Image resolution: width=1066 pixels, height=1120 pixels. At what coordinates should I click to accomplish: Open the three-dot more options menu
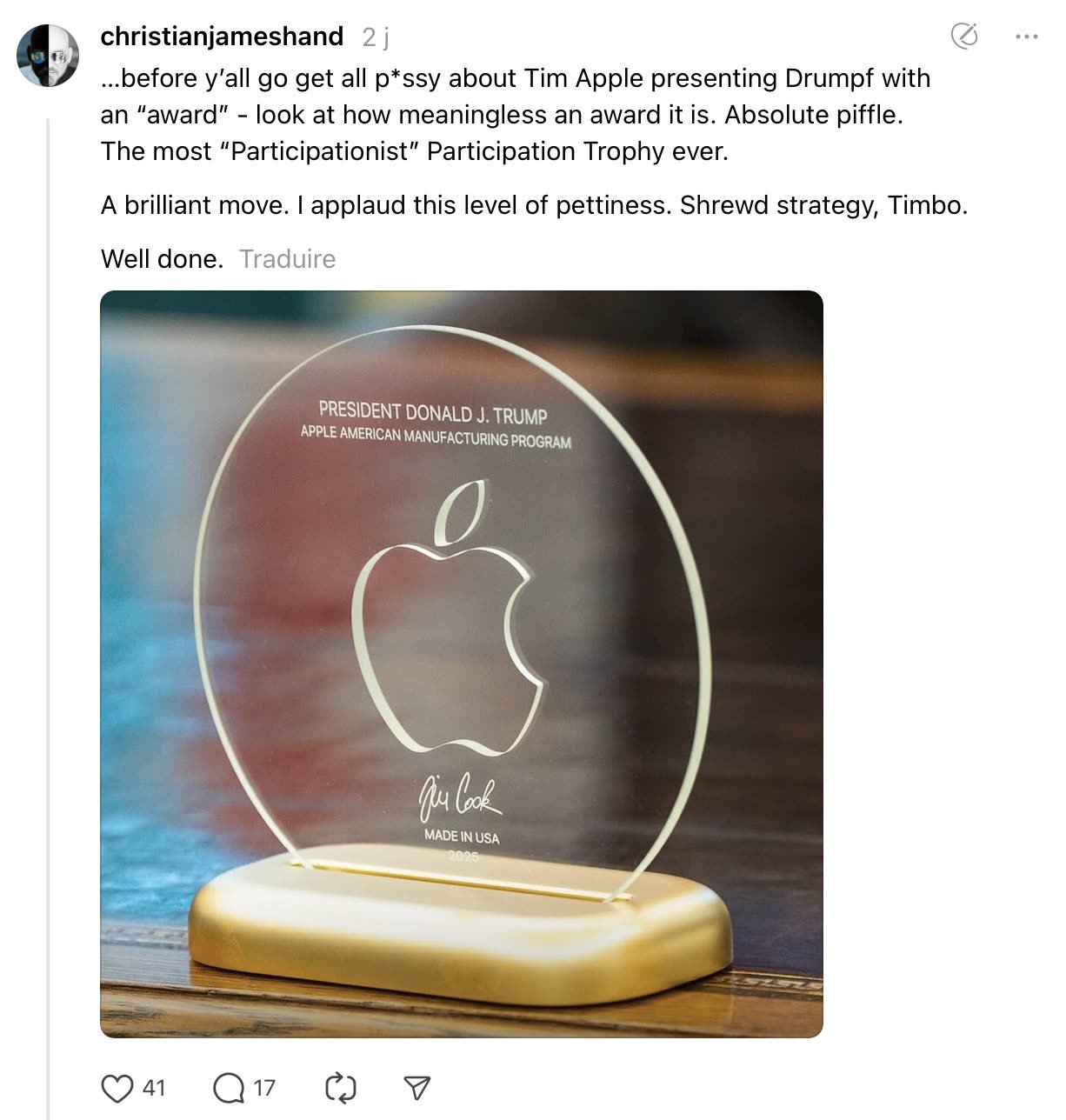pyautogui.click(x=1026, y=37)
